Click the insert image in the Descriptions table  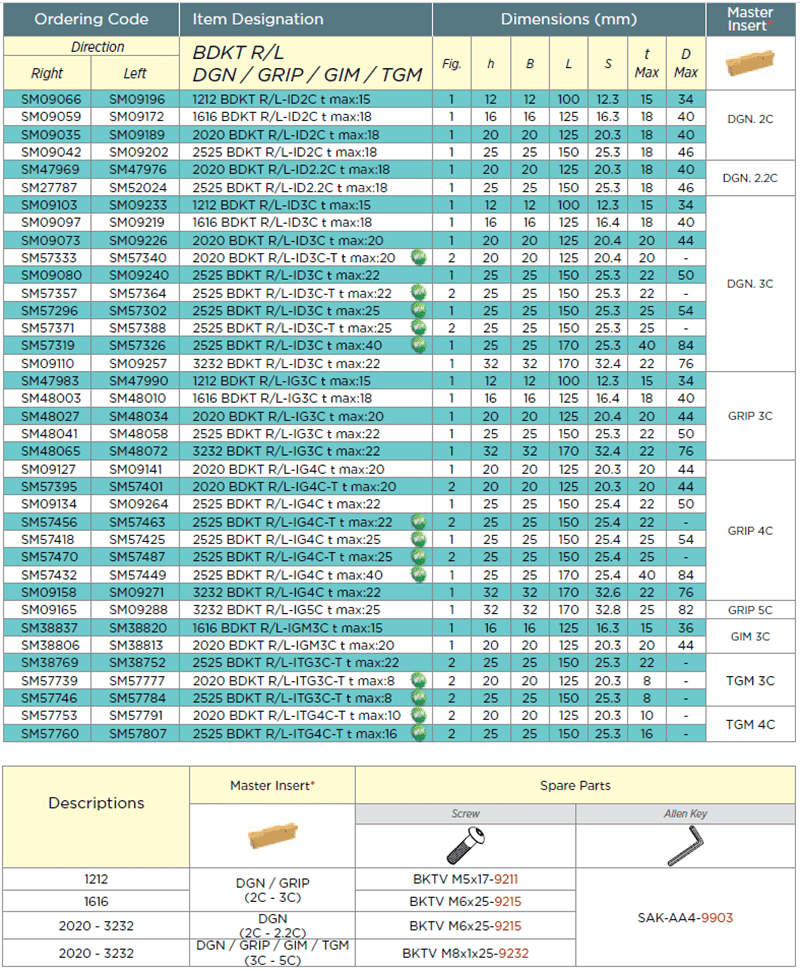pos(272,836)
